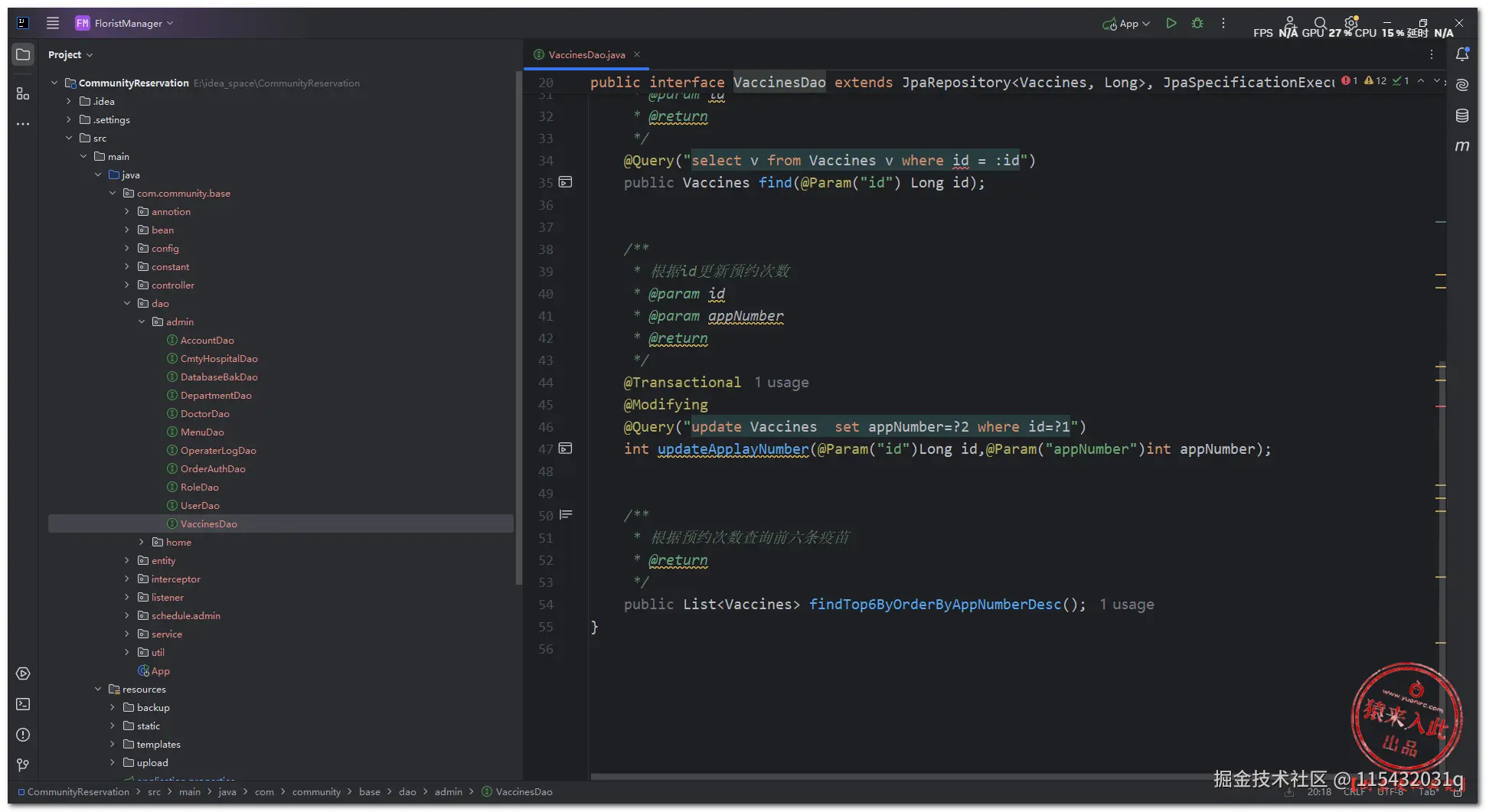Viewport: 1486px width, 812px height.
Task: Open DoctorDao from the project tree
Action: click(204, 413)
